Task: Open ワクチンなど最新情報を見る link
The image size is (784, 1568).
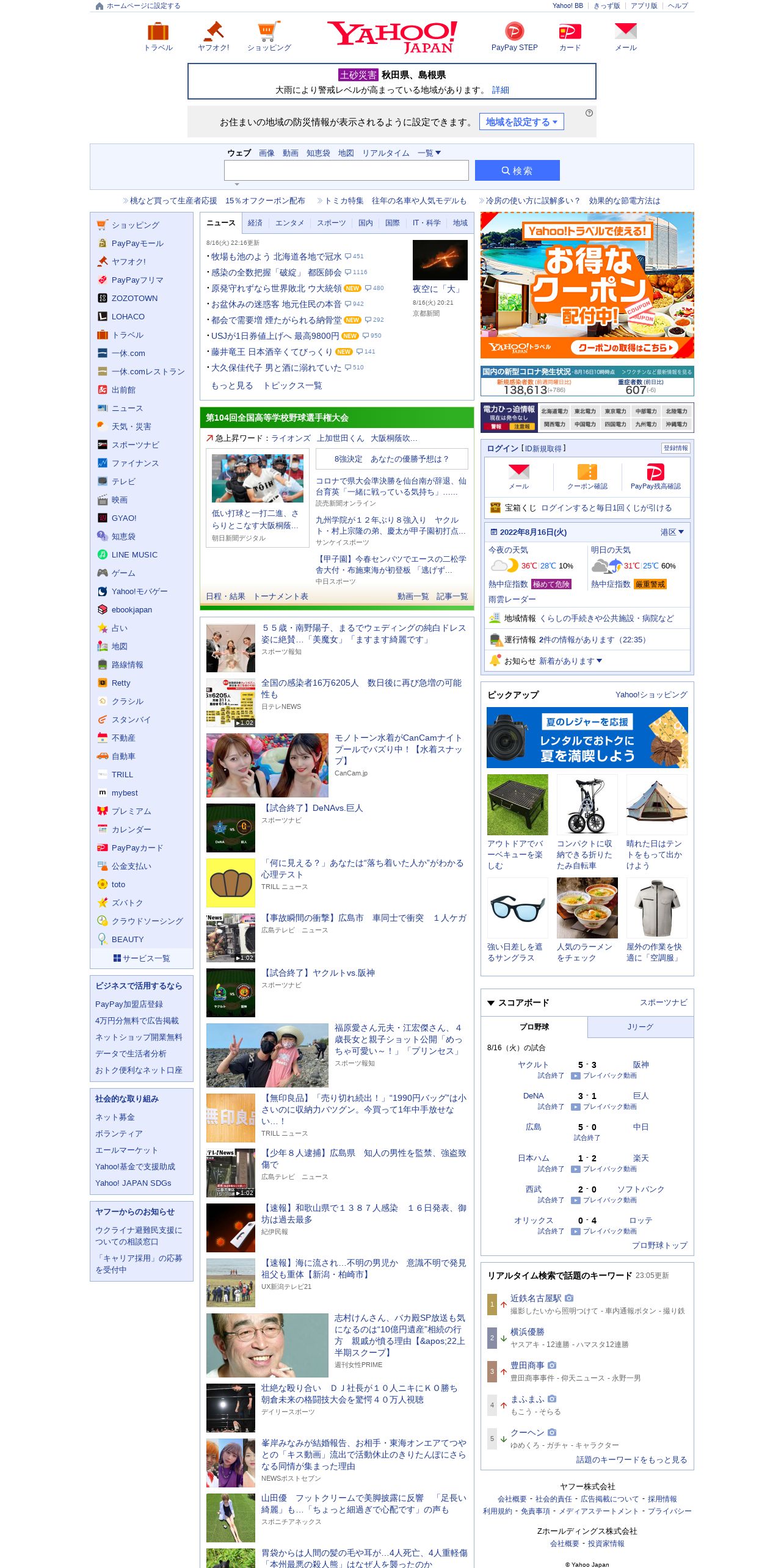Action: point(657,371)
